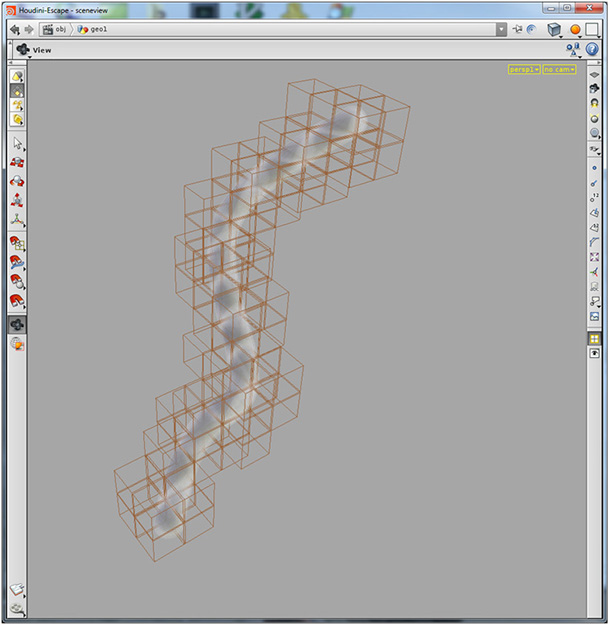The height and width of the screenshot is (625, 610).
Task: Expand the path bar history dropdown arrow
Action: click(502, 29)
